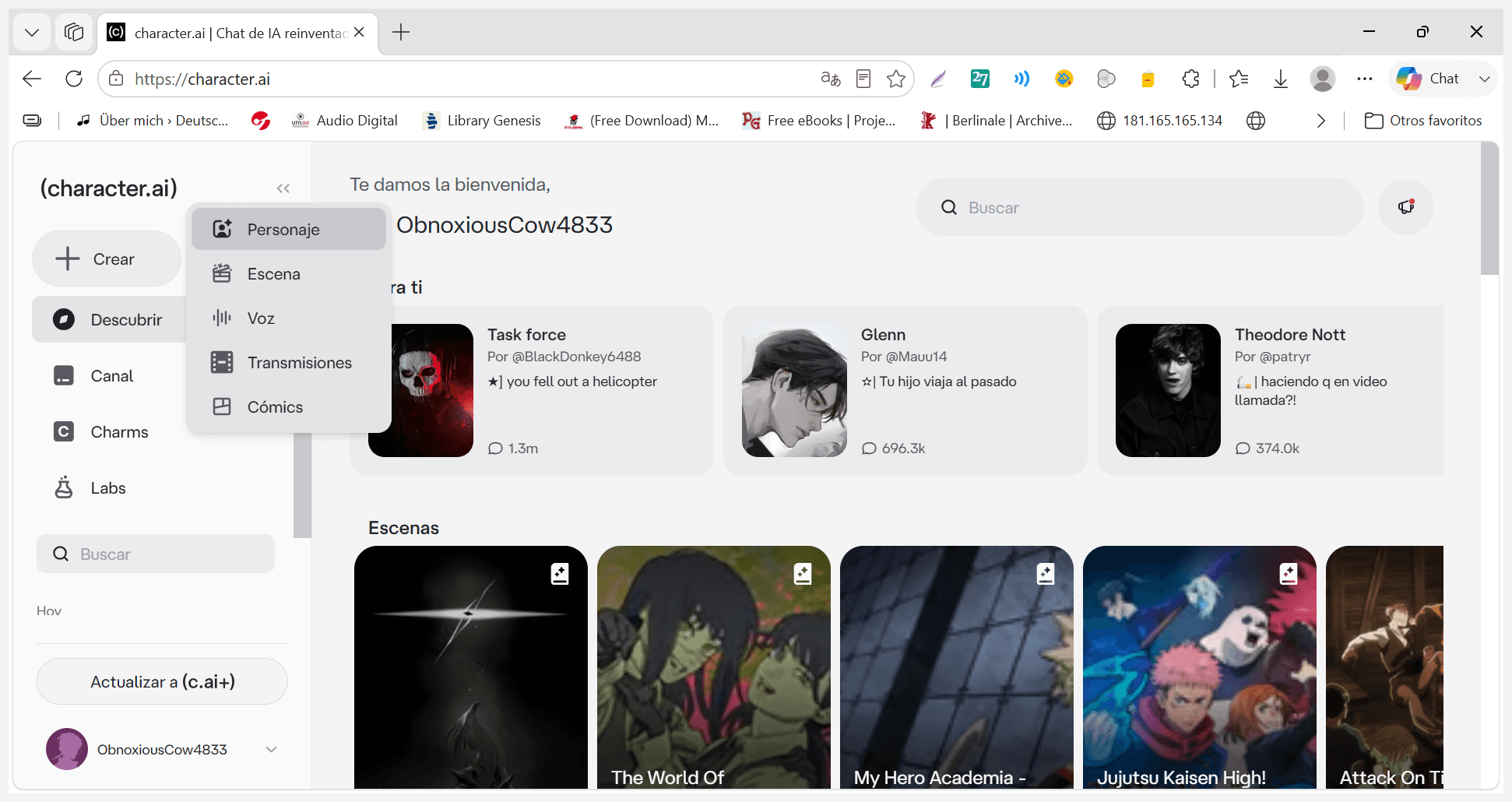Open The World Of scene thumbnail
This screenshot has width=1512, height=802.
coord(714,667)
